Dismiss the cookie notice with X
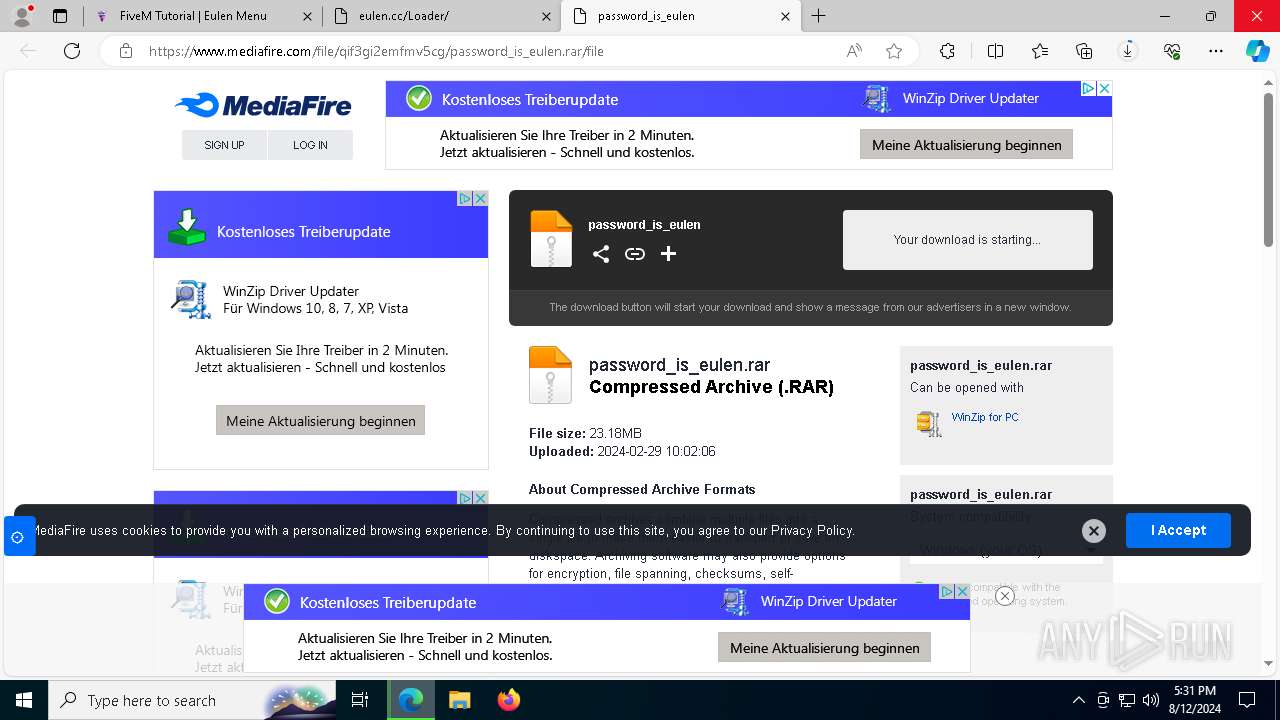 pos(1094,531)
